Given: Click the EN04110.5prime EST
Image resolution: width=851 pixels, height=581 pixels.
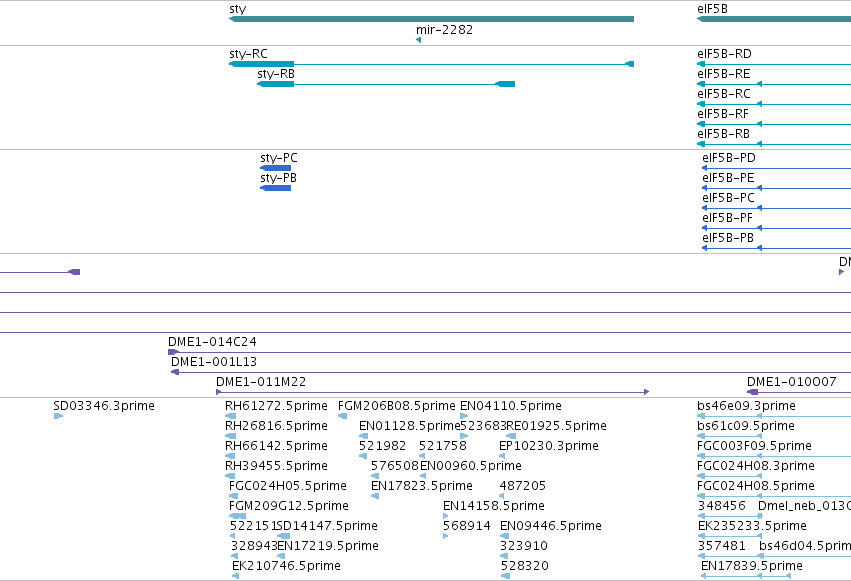Looking at the screenshot, I should [464, 416].
